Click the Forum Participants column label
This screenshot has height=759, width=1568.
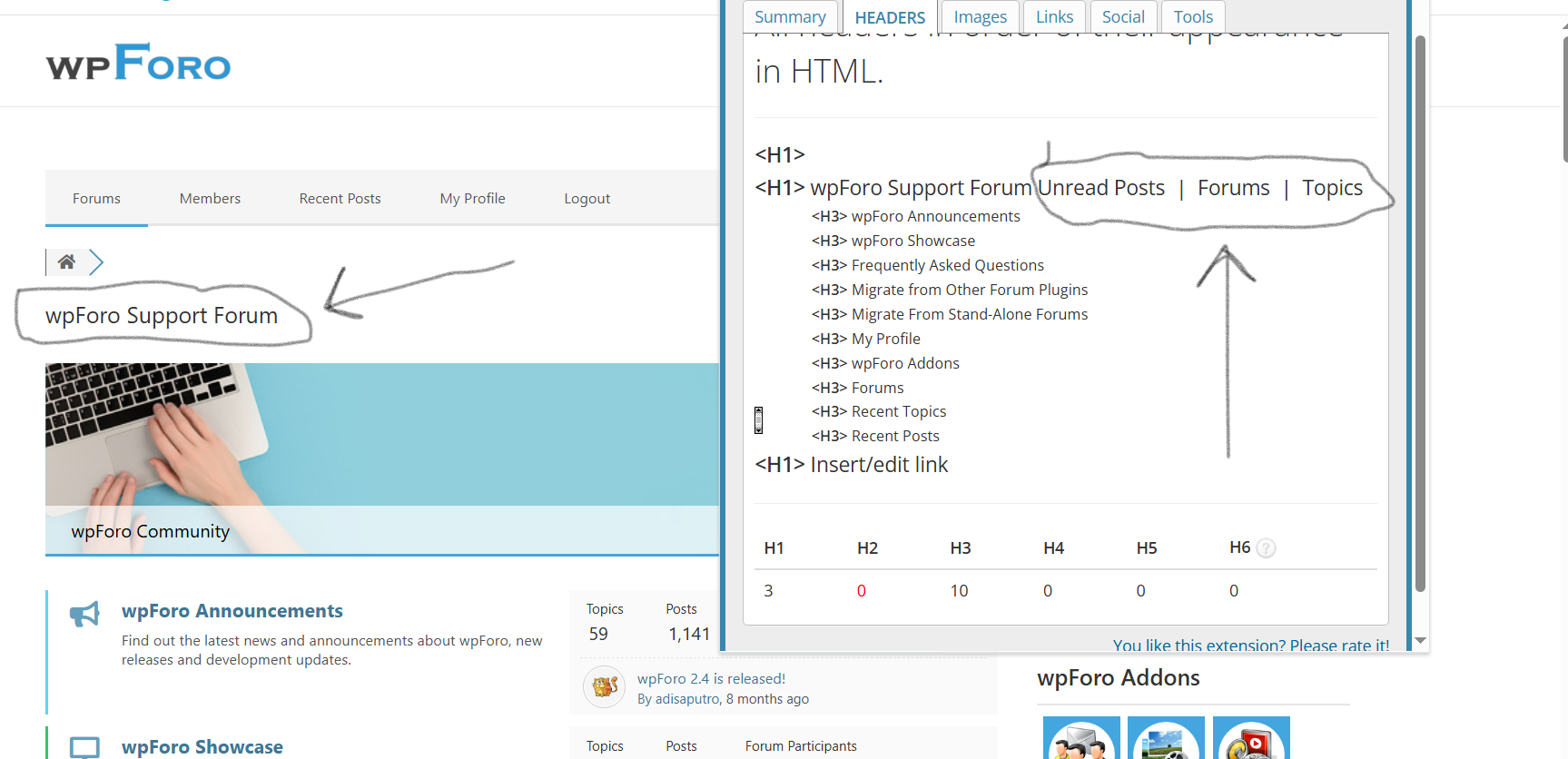tap(801, 746)
